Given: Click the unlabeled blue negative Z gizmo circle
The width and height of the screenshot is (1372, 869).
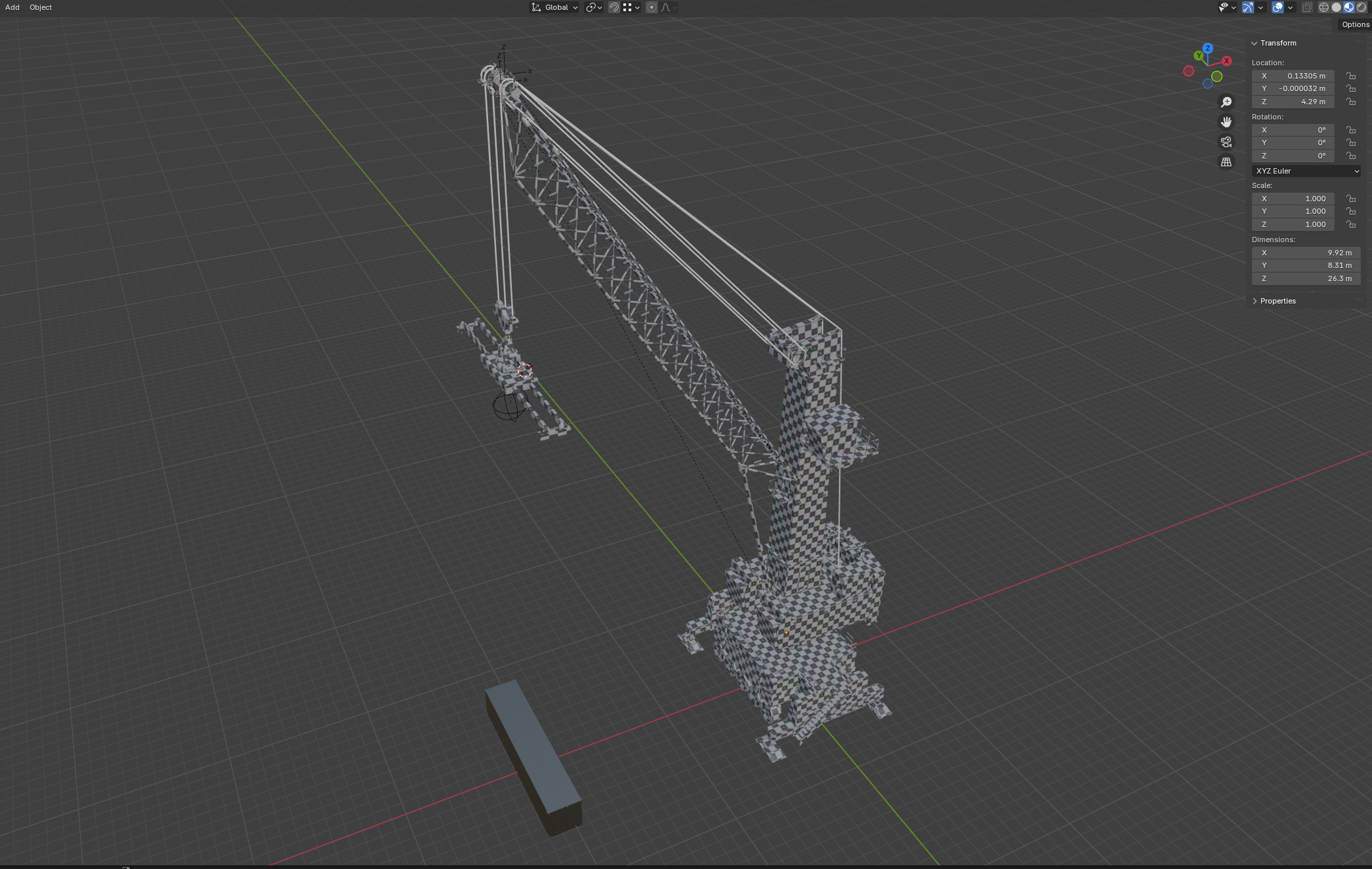Looking at the screenshot, I should tap(1207, 84).
